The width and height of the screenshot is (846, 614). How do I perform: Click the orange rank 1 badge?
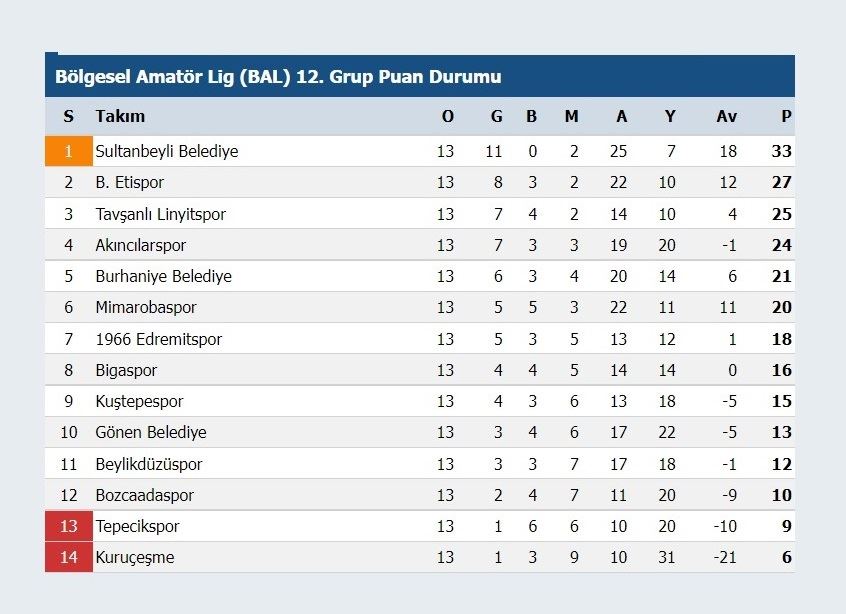click(x=68, y=152)
